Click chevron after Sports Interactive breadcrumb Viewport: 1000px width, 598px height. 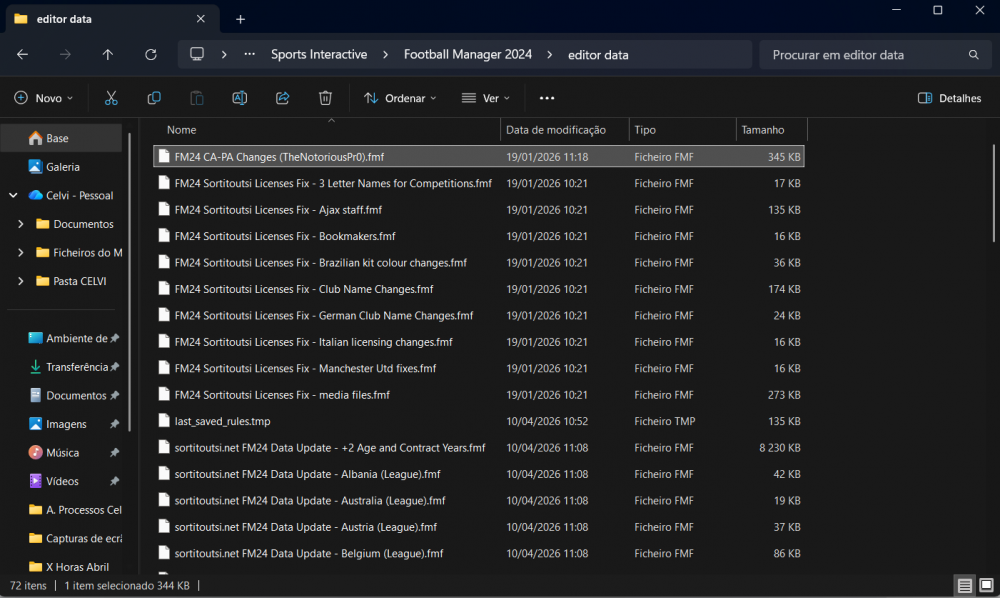point(385,55)
